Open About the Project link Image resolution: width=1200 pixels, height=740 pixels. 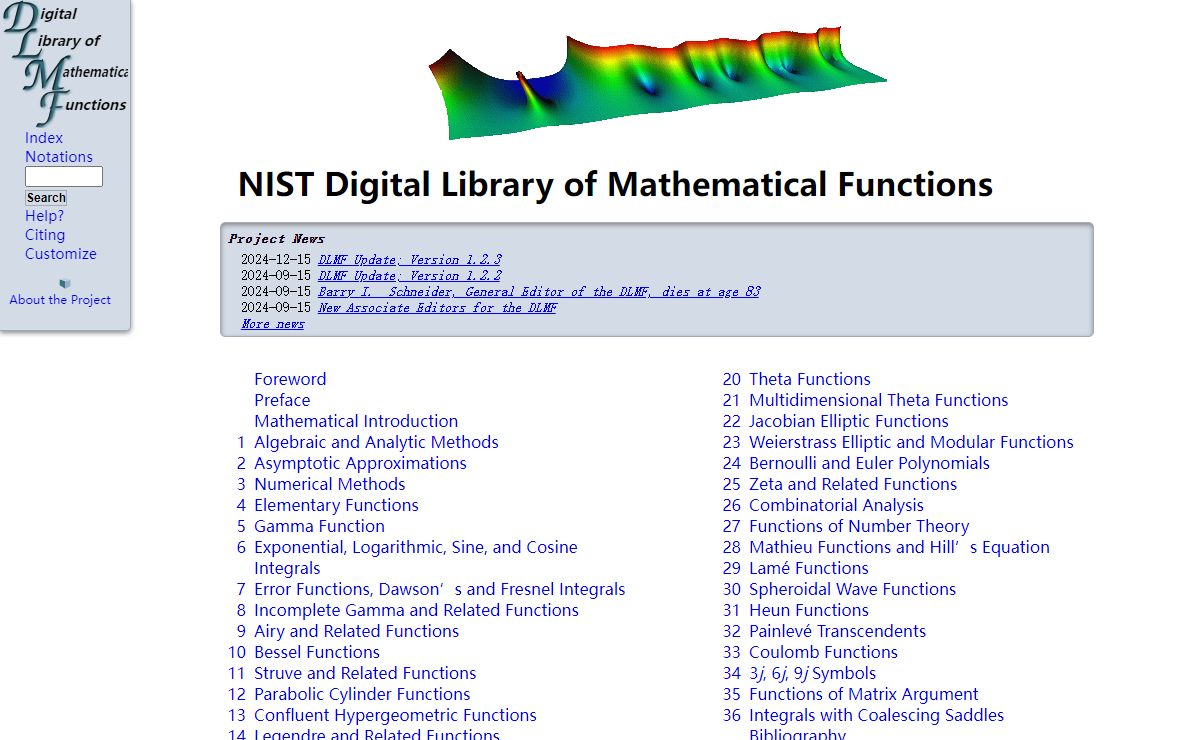(60, 300)
